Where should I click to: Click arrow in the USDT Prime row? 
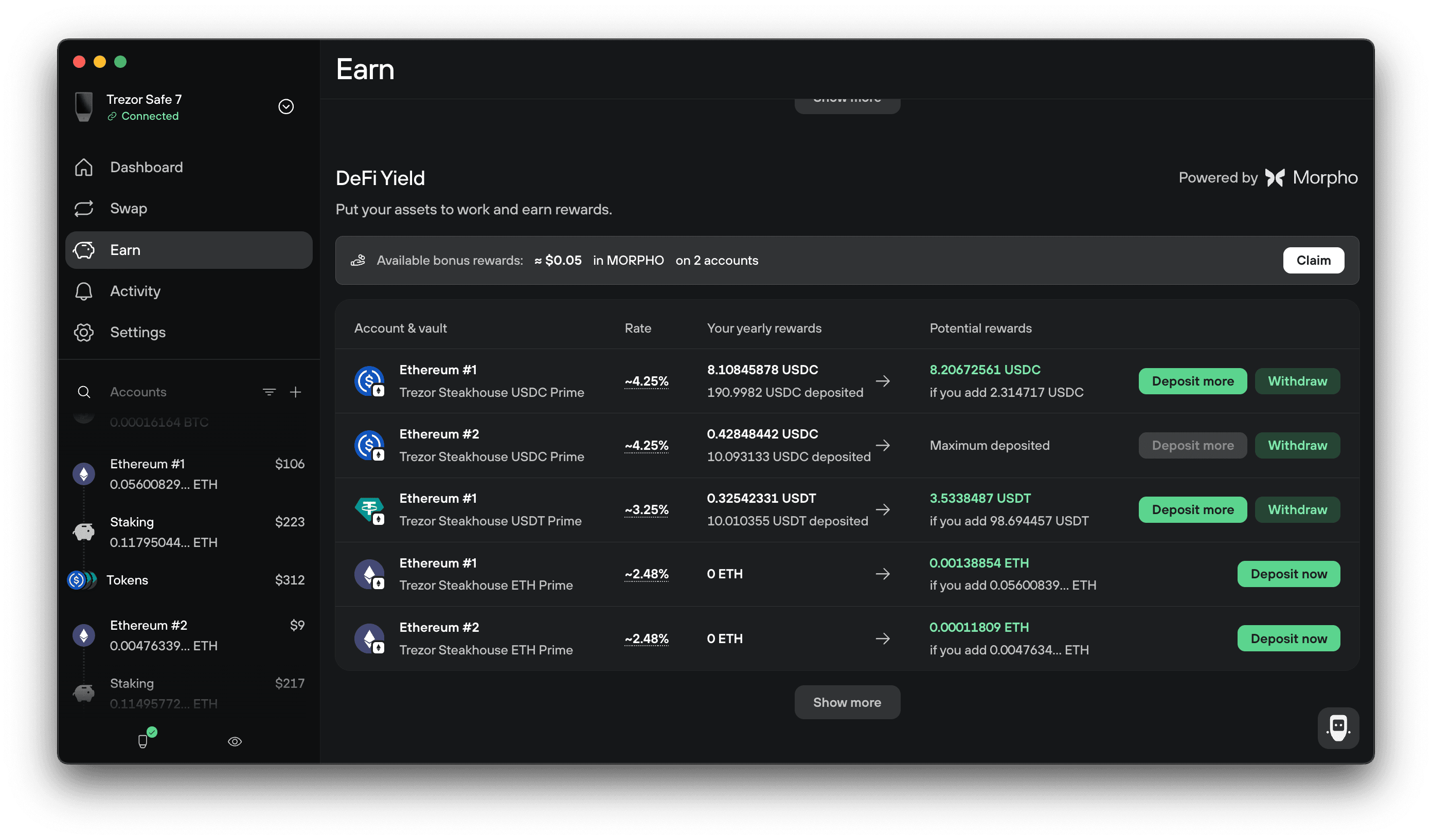883,509
